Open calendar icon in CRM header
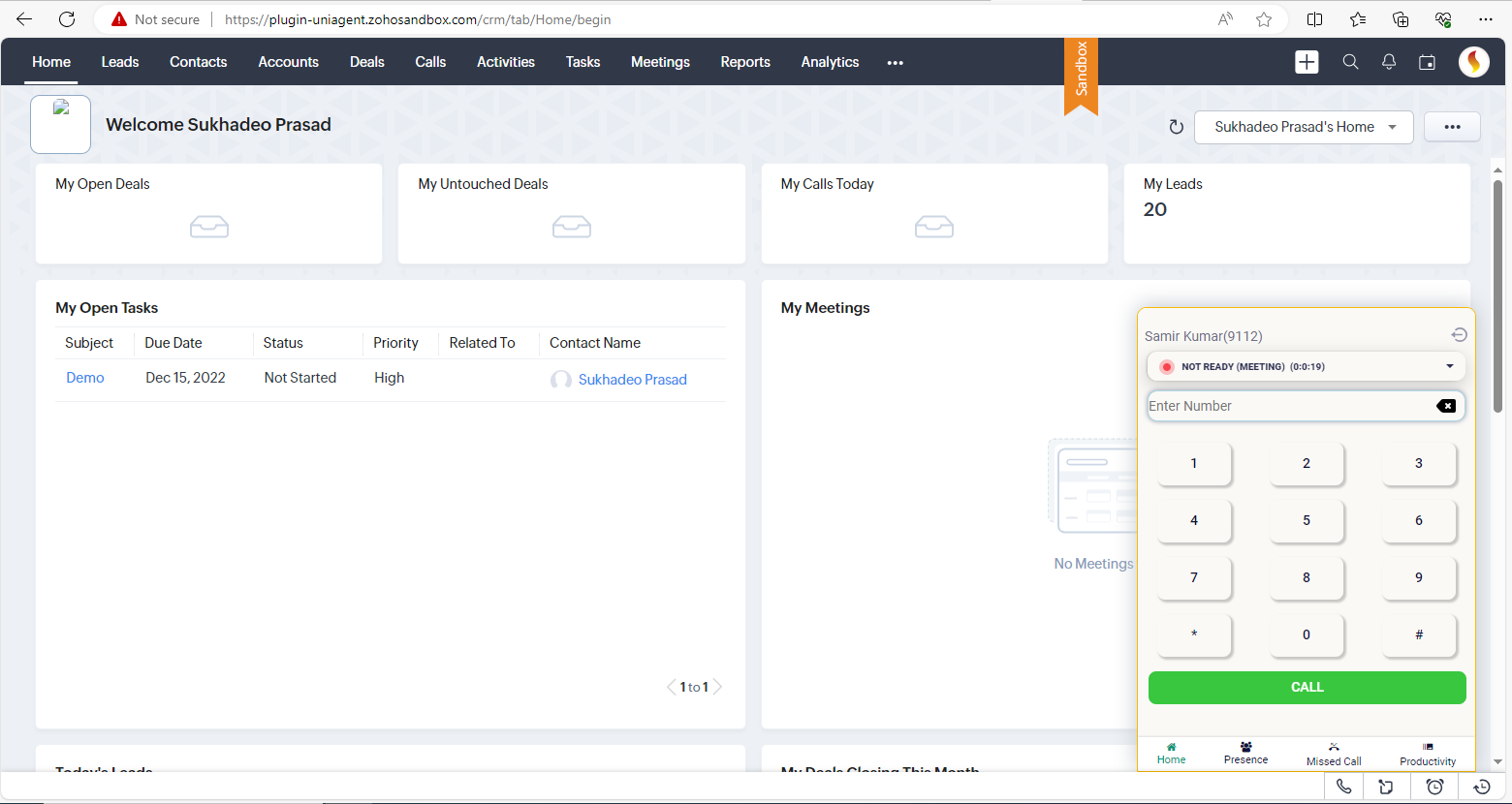Viewport: 1512px width, 804px height. pos(1427,62)
